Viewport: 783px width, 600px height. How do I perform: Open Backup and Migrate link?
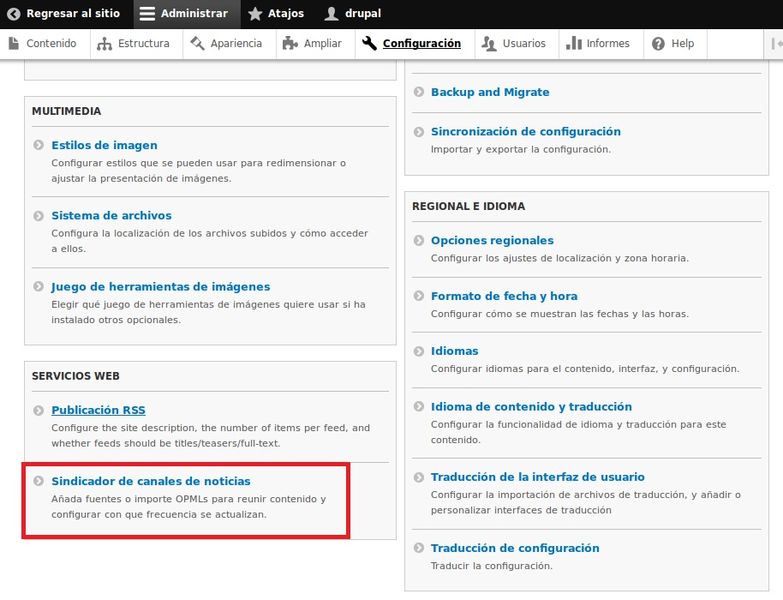point(490,92)
